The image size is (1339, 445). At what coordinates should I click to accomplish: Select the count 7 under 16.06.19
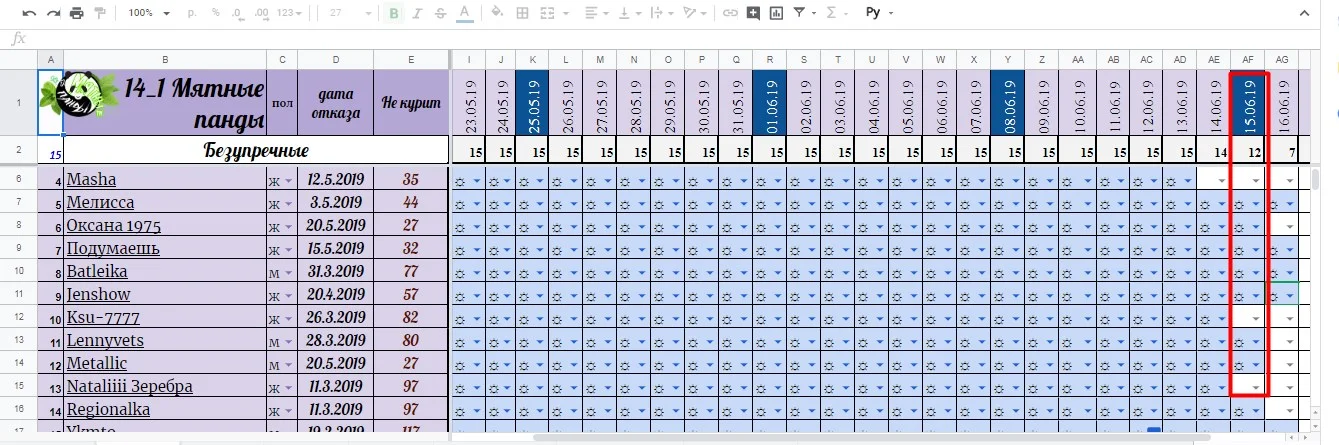click(x=1282, y=152)
